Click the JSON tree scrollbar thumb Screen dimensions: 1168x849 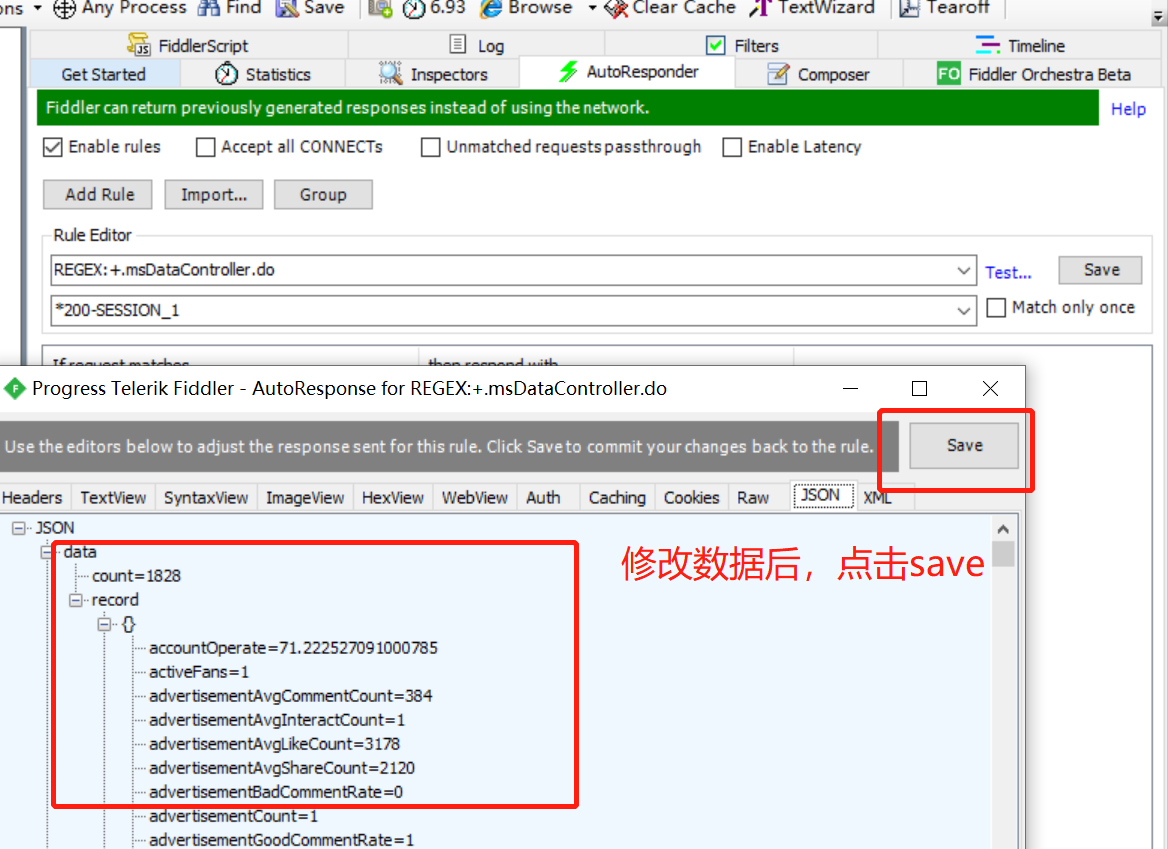point(1003,554)
